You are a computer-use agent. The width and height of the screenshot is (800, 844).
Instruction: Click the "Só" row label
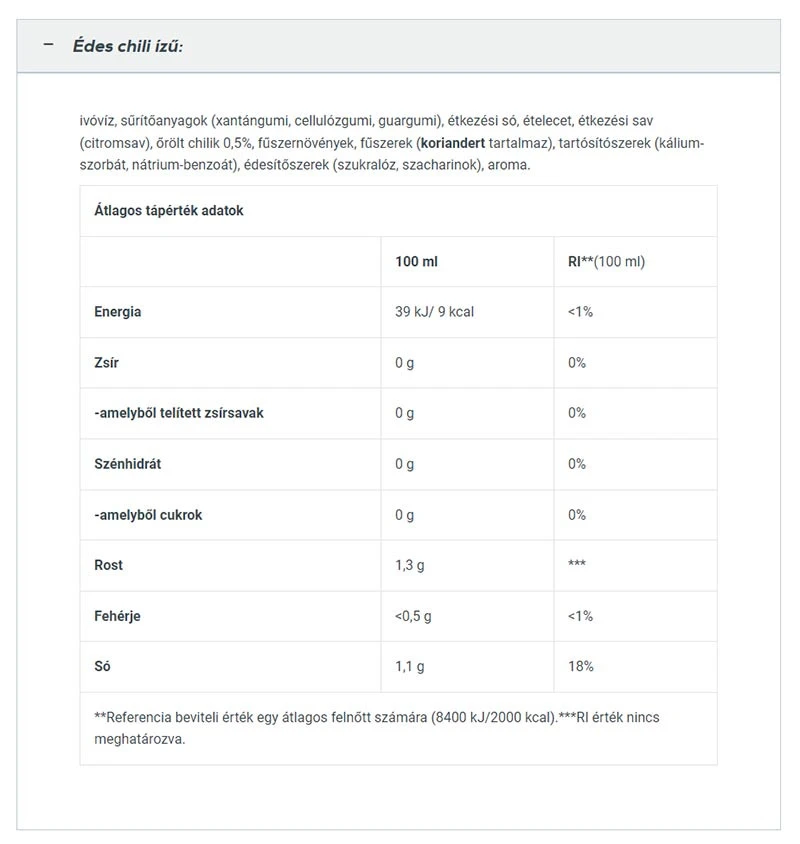coord(103,666)
